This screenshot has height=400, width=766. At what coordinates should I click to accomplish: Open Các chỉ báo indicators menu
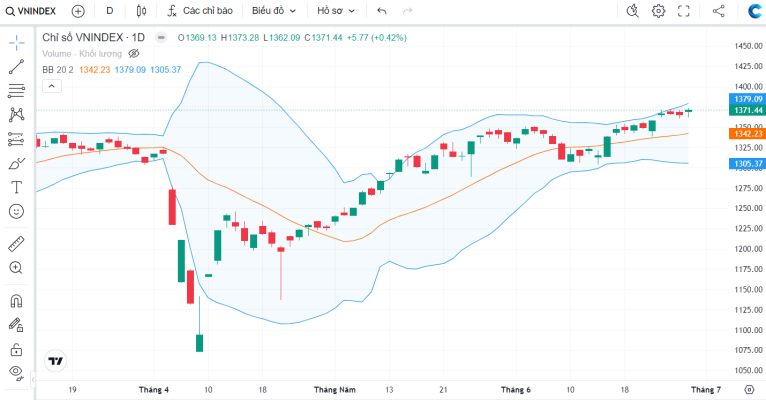click(200, 11)
